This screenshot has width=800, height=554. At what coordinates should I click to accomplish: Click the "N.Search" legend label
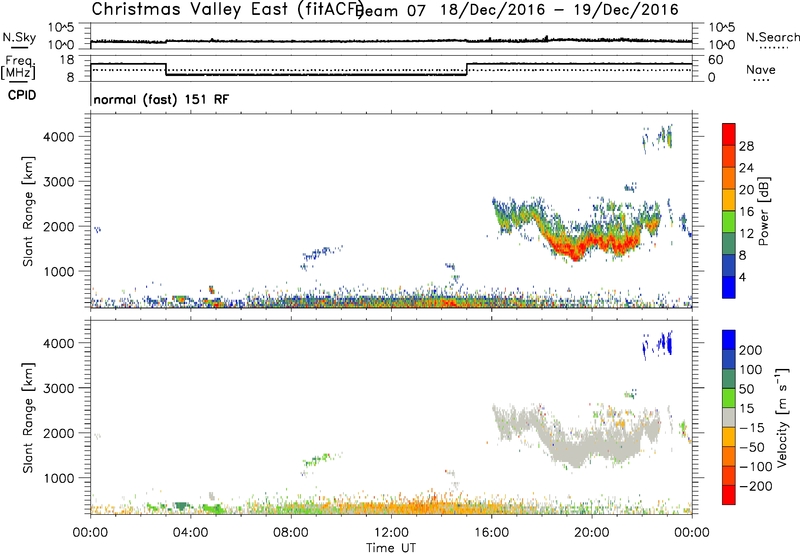click(772, 37)
